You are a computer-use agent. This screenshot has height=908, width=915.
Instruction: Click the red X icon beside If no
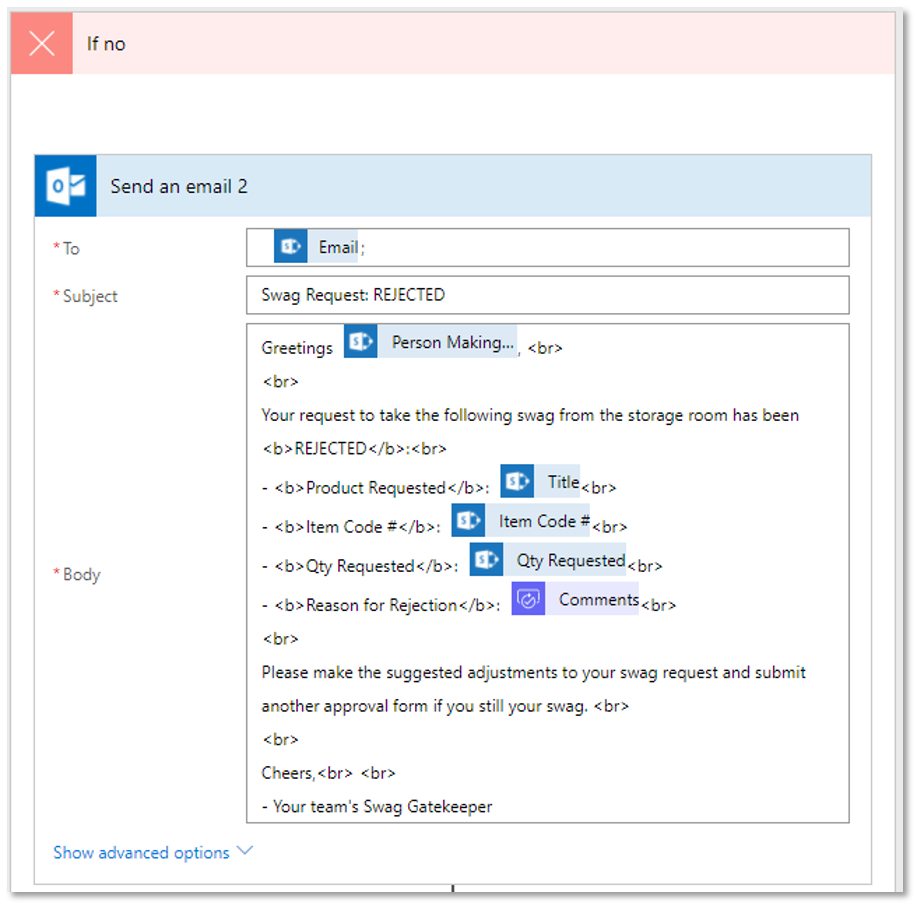(x=42, y=44)
